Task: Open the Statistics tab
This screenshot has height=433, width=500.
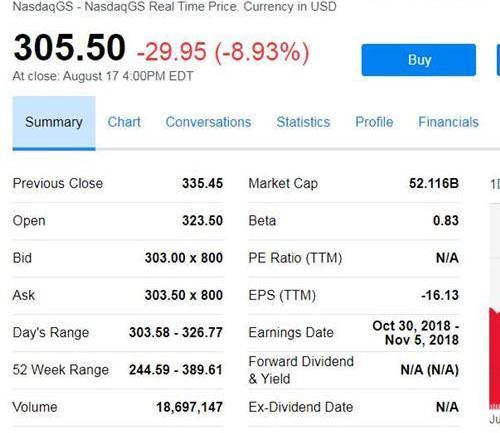Action: (303, 122)
